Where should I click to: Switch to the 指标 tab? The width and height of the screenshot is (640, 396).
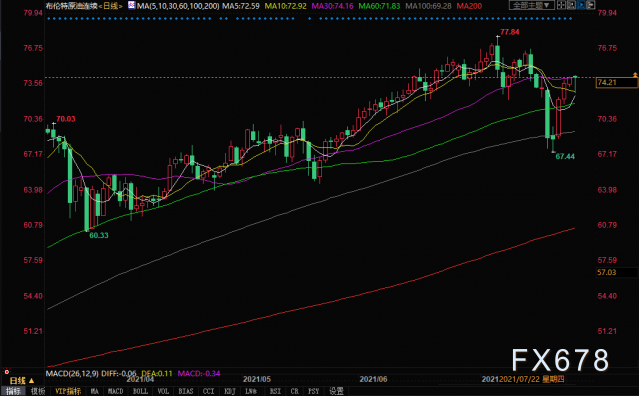pos(13,391)
